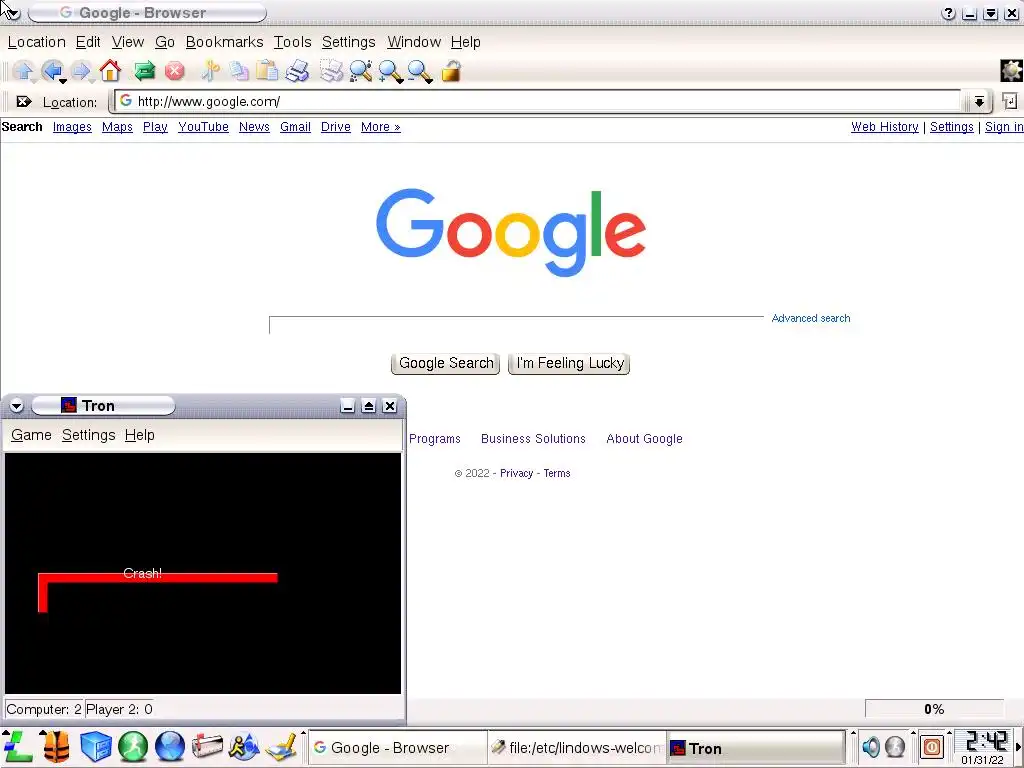Image resolution: width=1024 pixels, height=768 pixels.
Task: Open the Tools menu
Action: (x=292, y=42)
